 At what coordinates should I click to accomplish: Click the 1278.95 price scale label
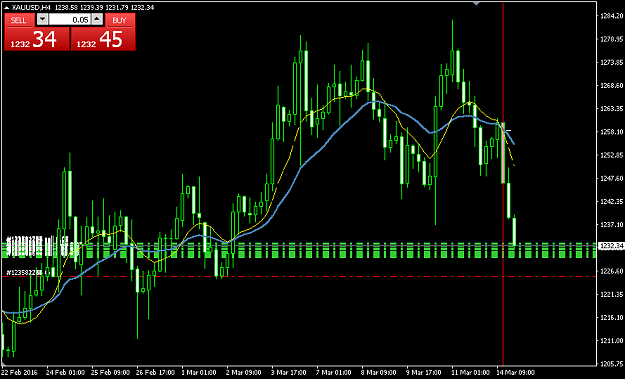pos(611,39)
